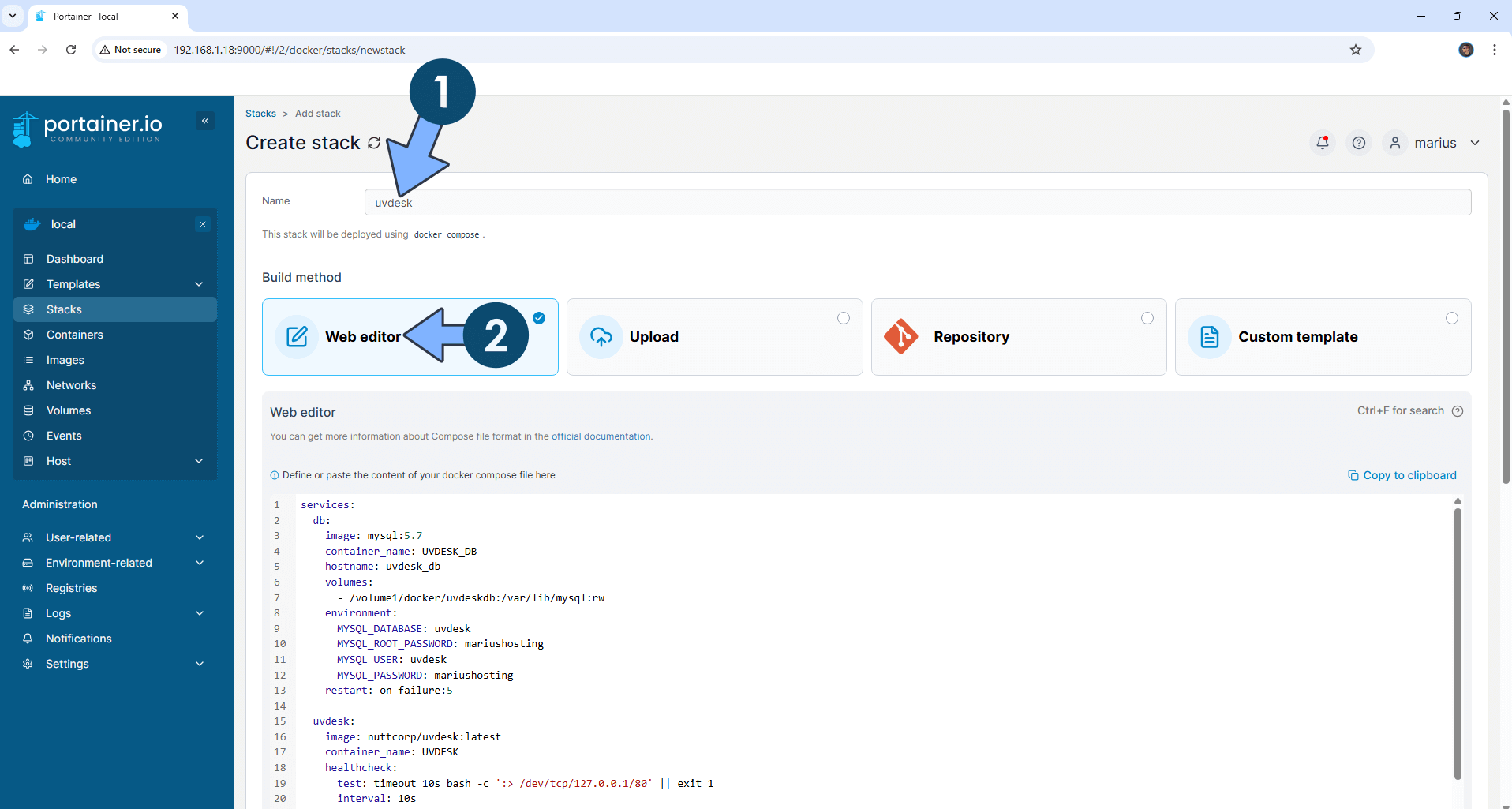This screenshot has height=809, width=1512.
Task: Click the Notifications bell icon in sidebar
Action: [x=28, y=639]
